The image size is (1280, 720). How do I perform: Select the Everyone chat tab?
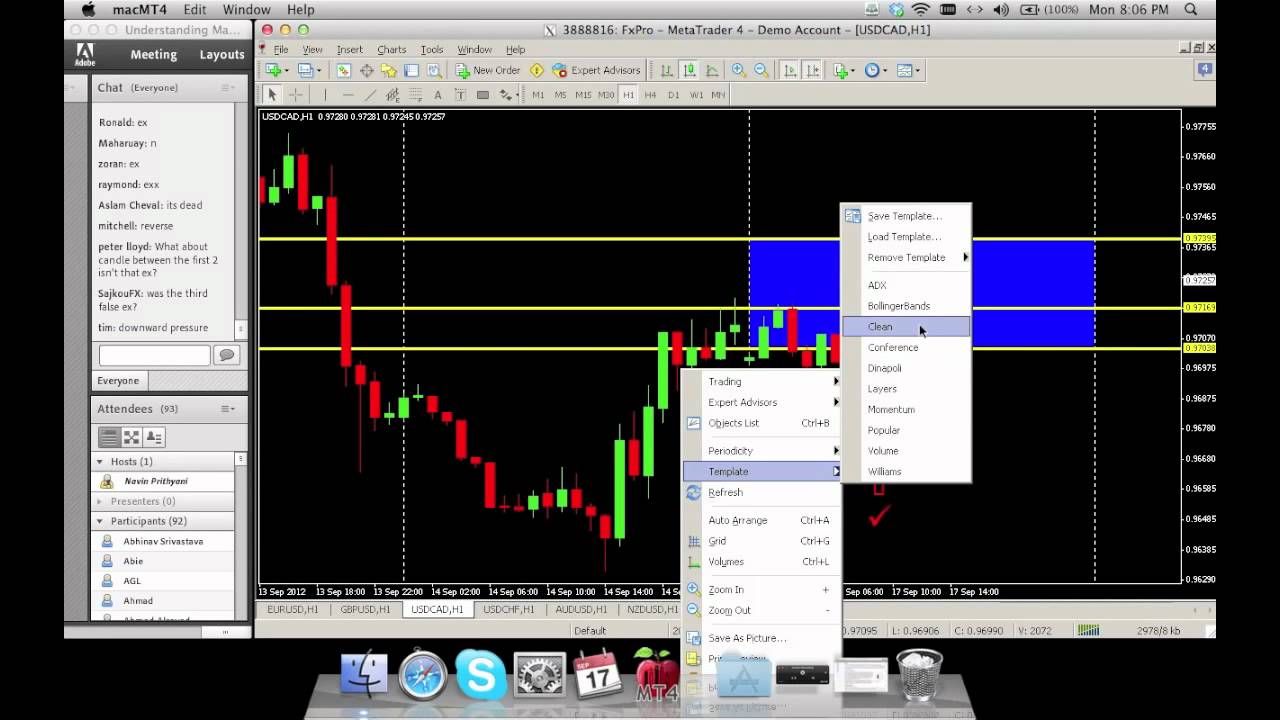(118, 381)
